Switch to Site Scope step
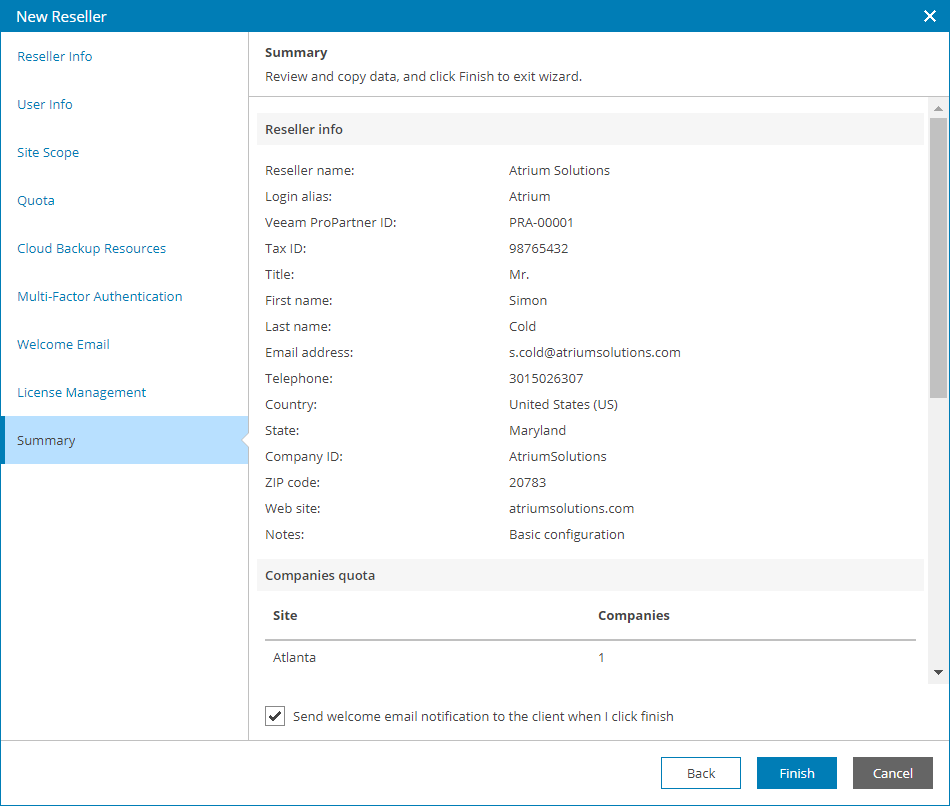This screenshot has width=950, height=806. tap(48, 152)
